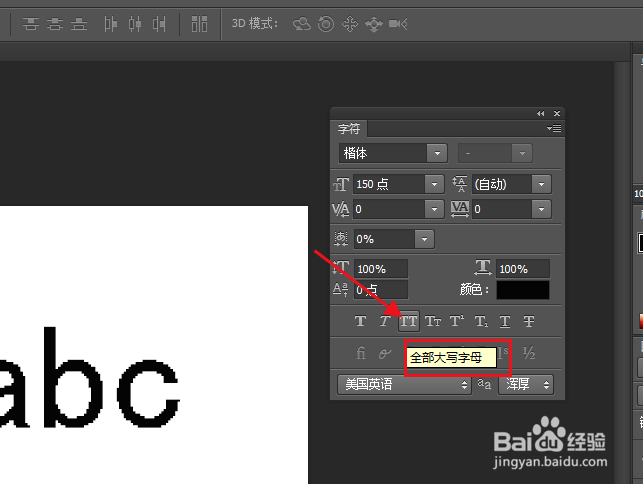Expand the kerning dropdown arrow

pyautogui.click(x=434, y=209)
